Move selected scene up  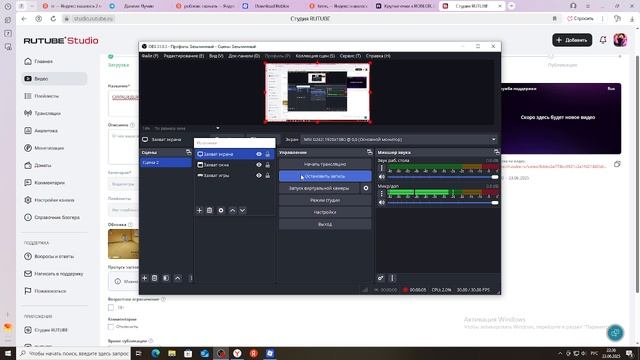(178, 278)
